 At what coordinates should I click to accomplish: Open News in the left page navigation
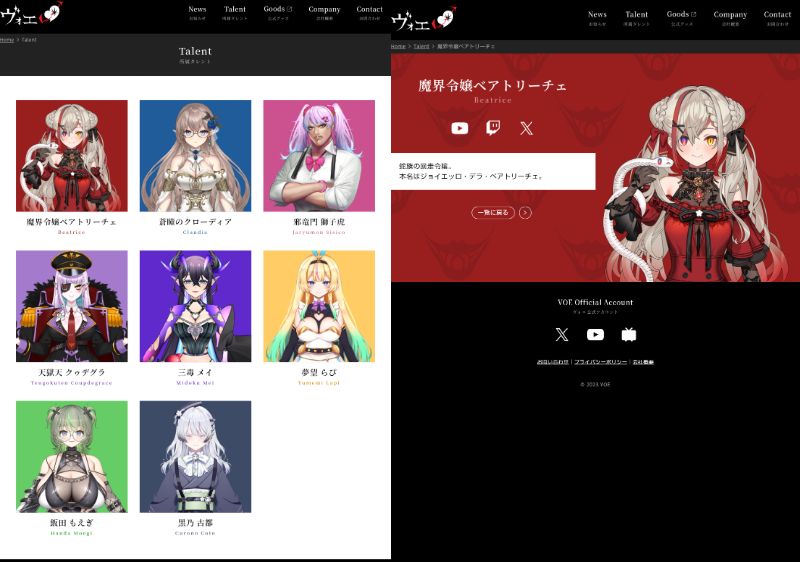point(197,12)
